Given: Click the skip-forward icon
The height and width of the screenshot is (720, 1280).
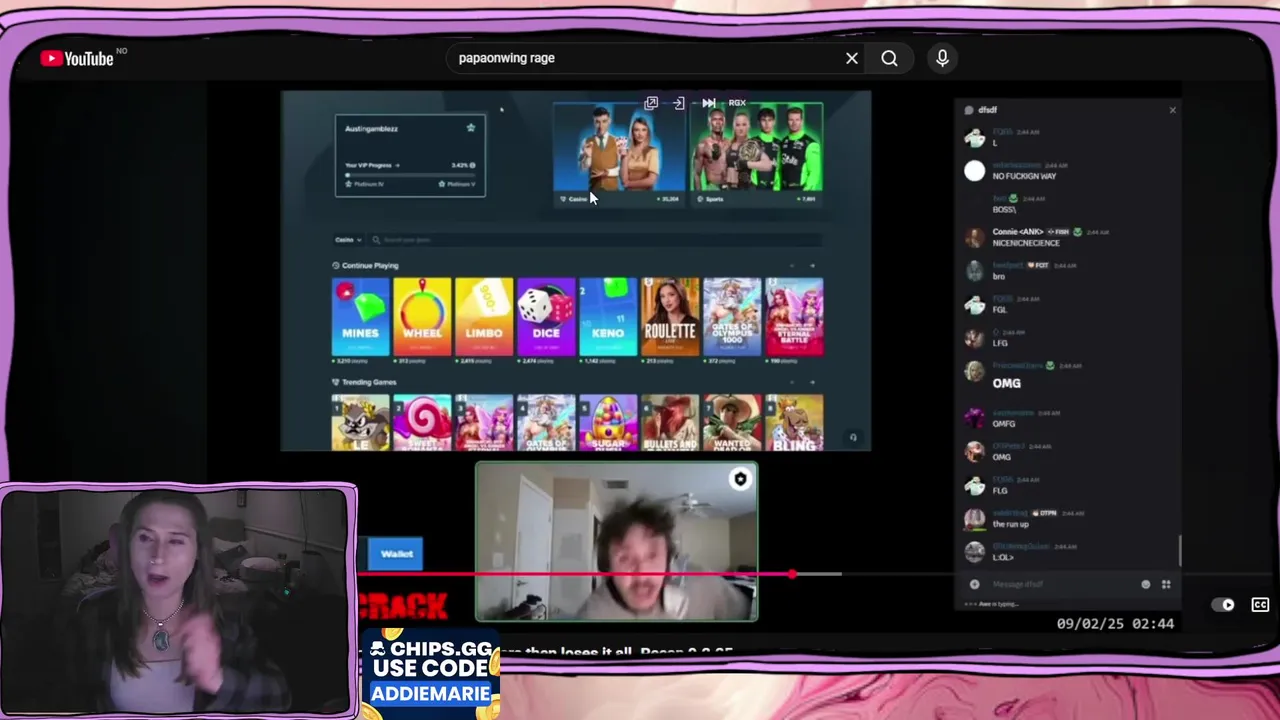Looking at the screenshot, I should point(709,103).
